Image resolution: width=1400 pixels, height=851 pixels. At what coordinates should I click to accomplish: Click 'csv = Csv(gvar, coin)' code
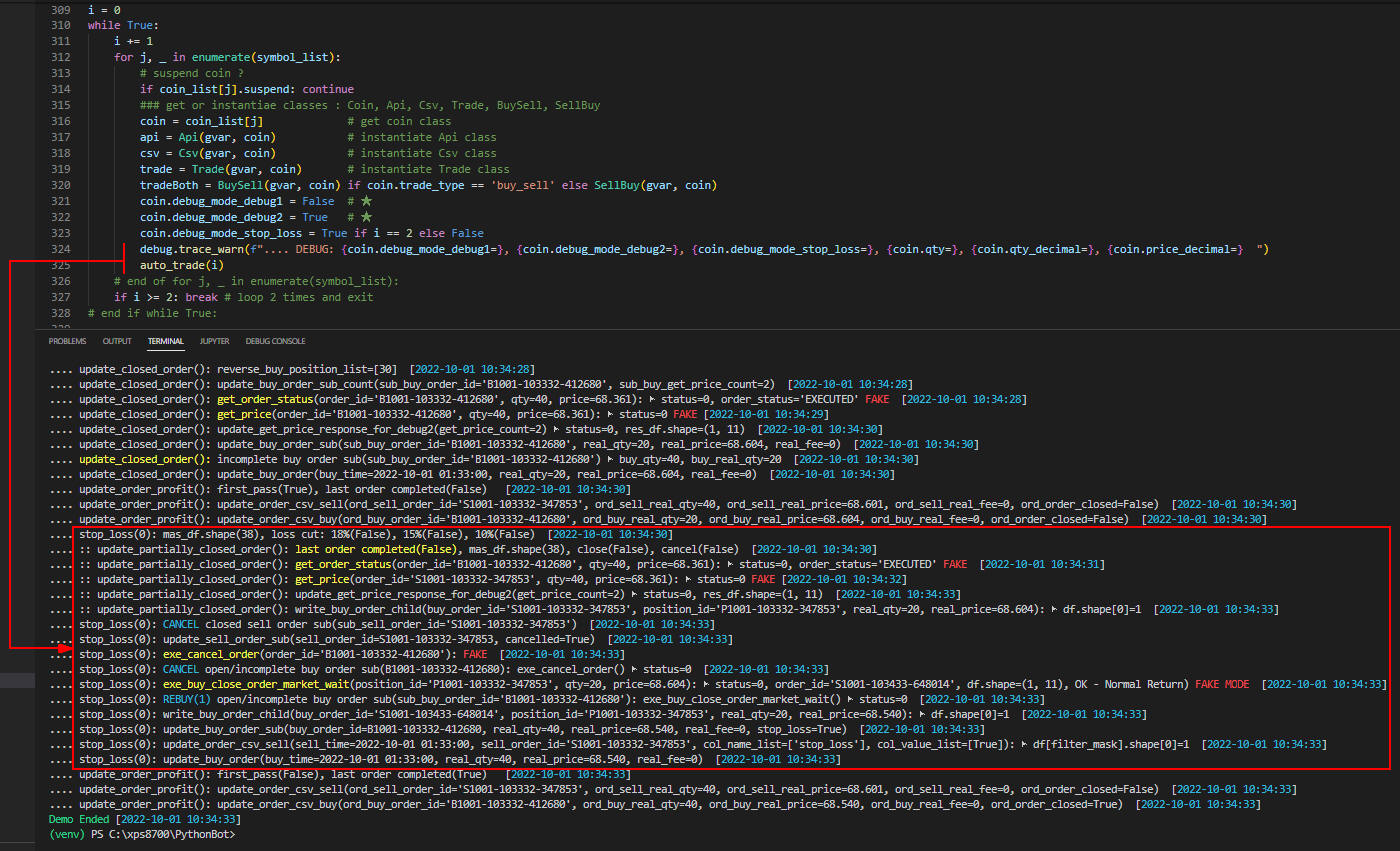[x=208, y=153]
